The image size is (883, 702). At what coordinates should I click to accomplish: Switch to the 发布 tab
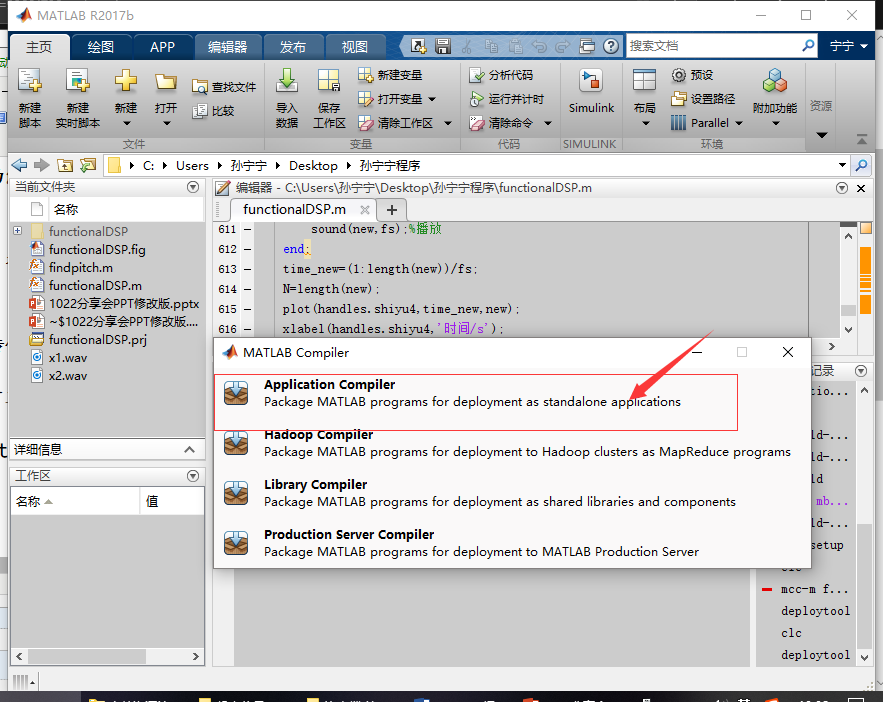point(293,47)
